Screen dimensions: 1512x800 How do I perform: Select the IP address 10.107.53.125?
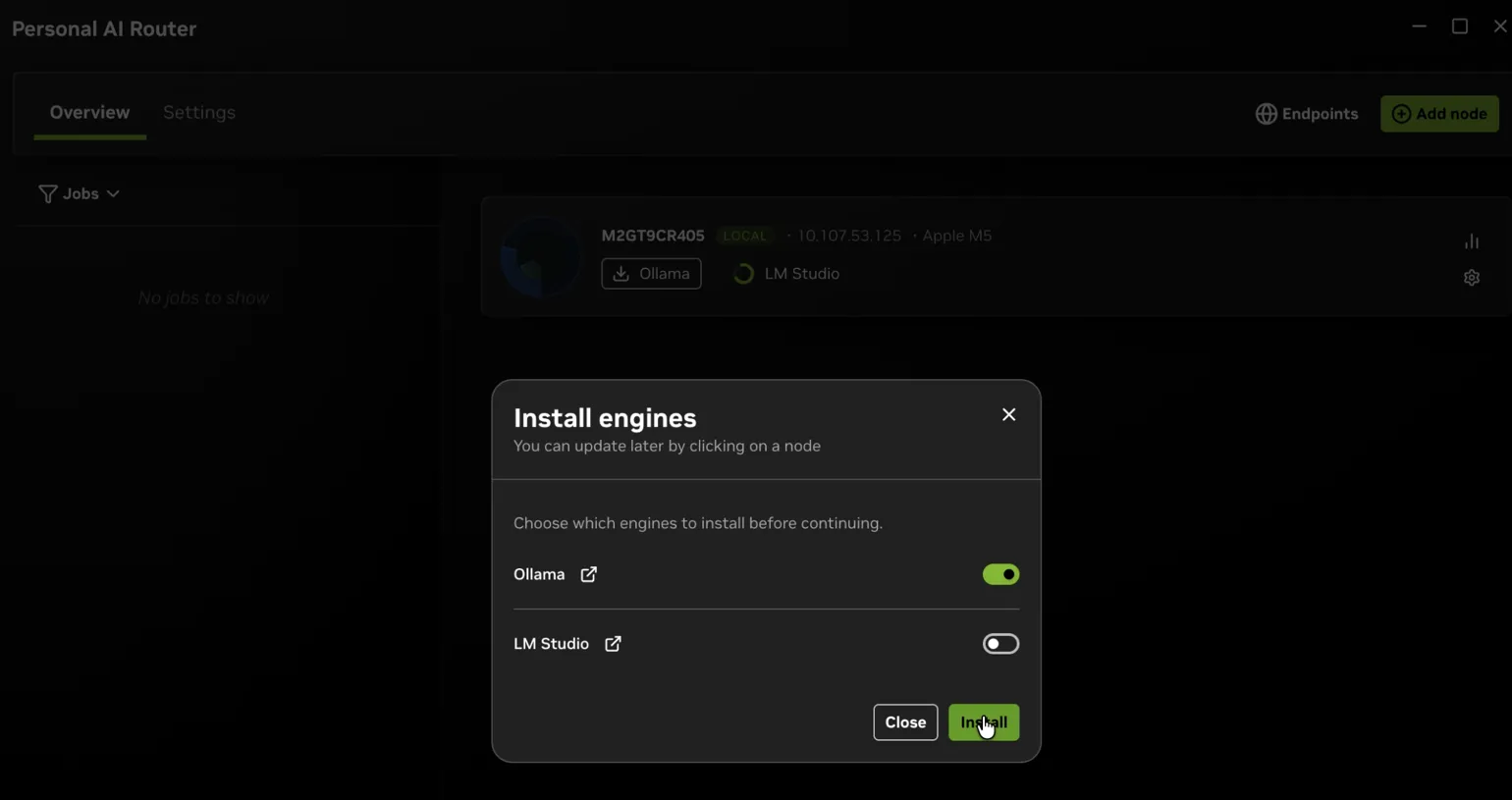pos(849,236)
